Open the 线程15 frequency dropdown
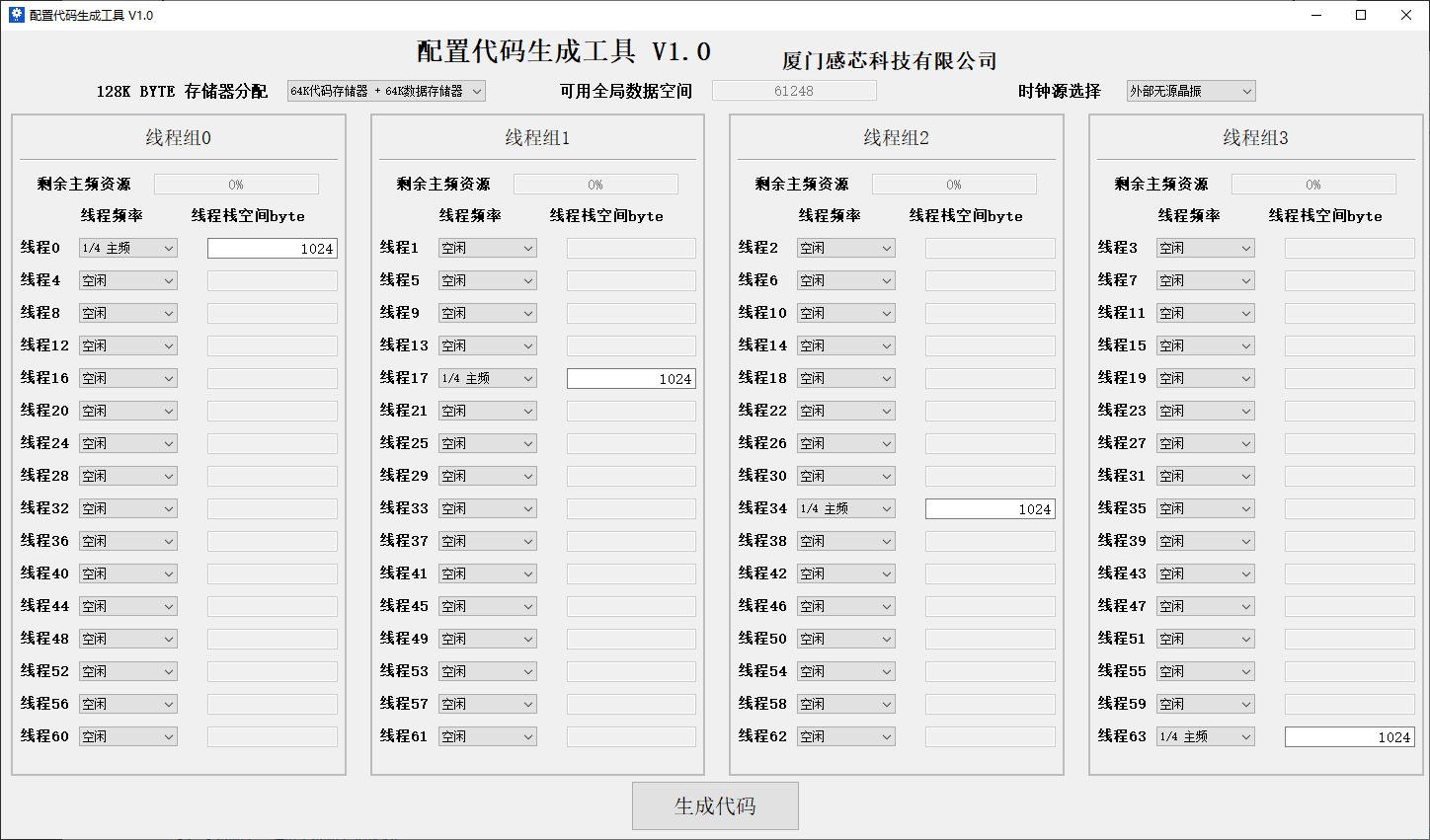 tap(1206, 345)
